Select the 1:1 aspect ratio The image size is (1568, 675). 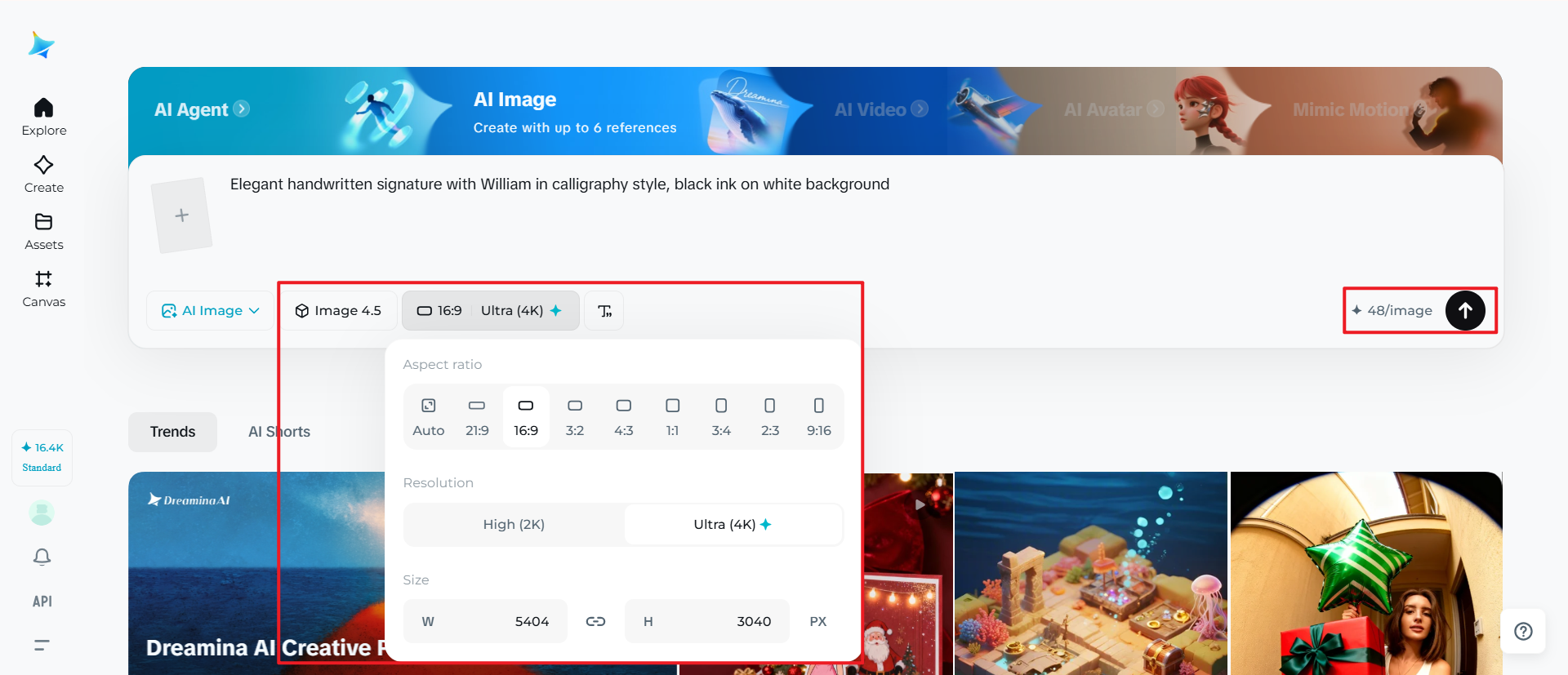click(672, 417)
